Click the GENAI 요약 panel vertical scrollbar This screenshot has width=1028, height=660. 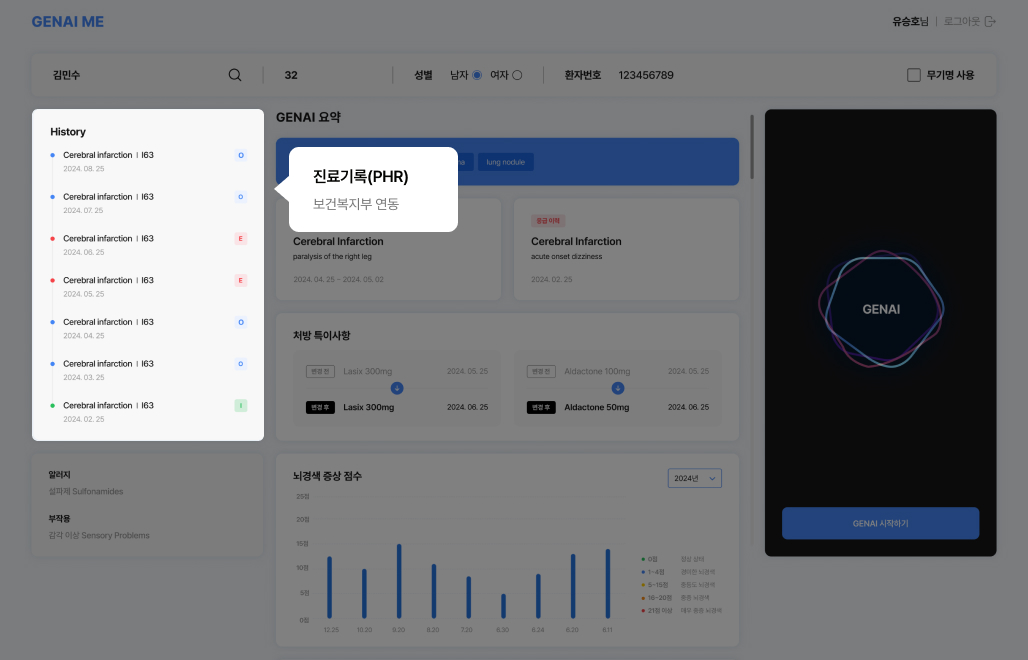[752, 147]
